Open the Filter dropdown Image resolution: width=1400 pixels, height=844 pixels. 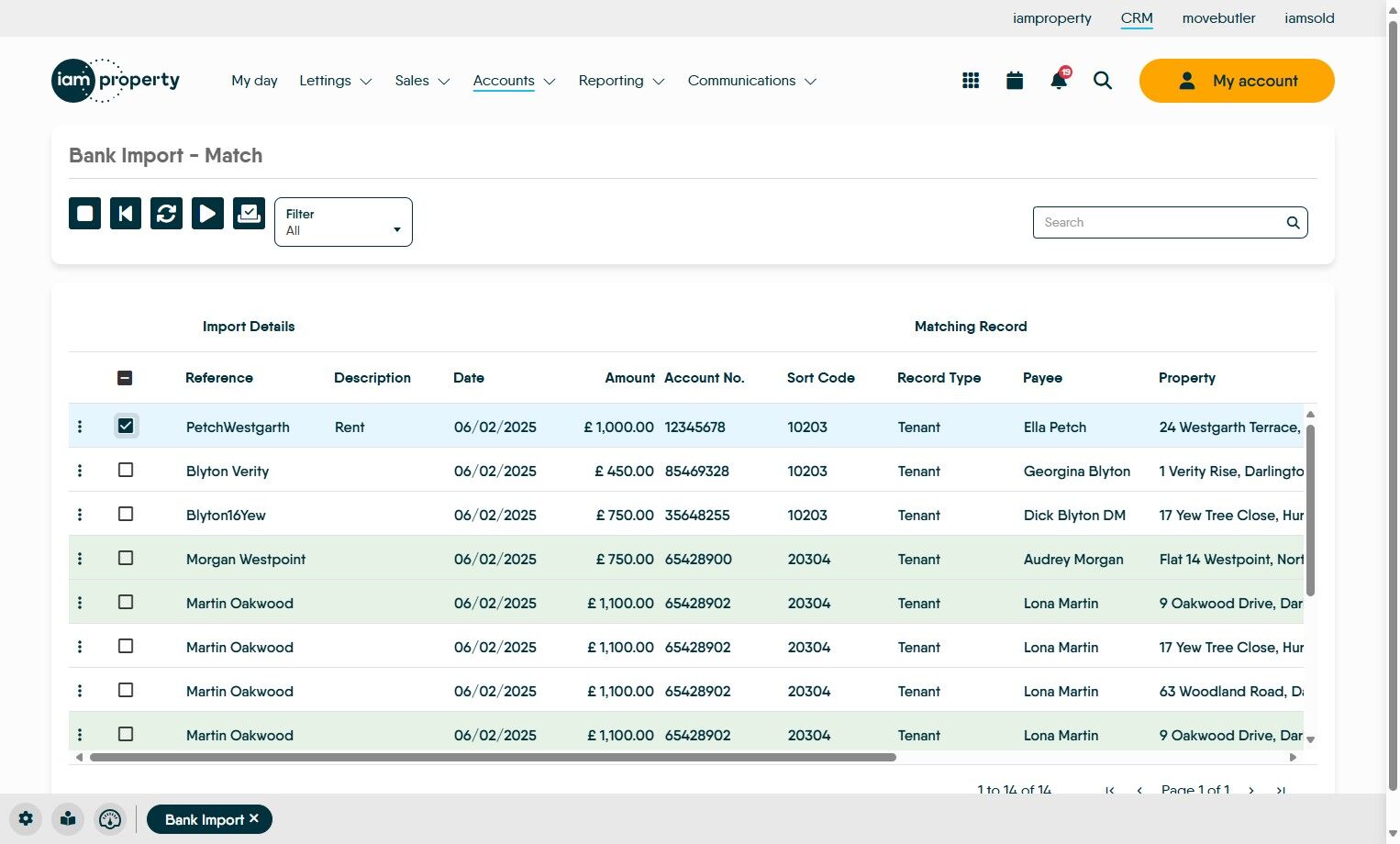tap(343, 222)
